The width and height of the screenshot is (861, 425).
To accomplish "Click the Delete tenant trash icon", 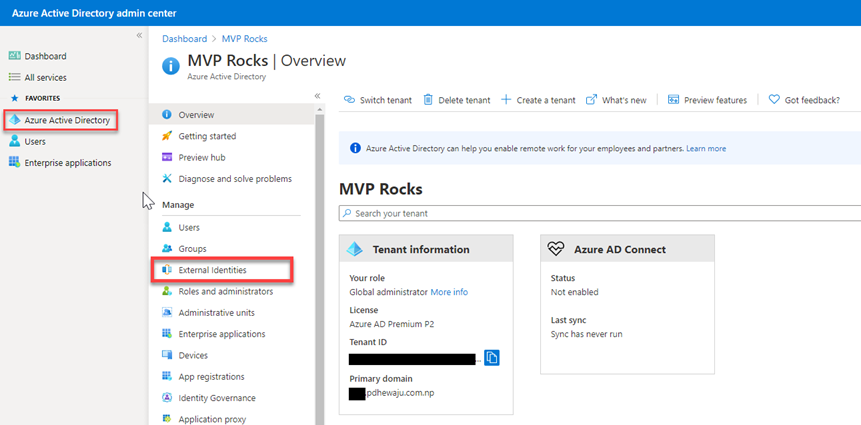I will [x=428, y=99].
